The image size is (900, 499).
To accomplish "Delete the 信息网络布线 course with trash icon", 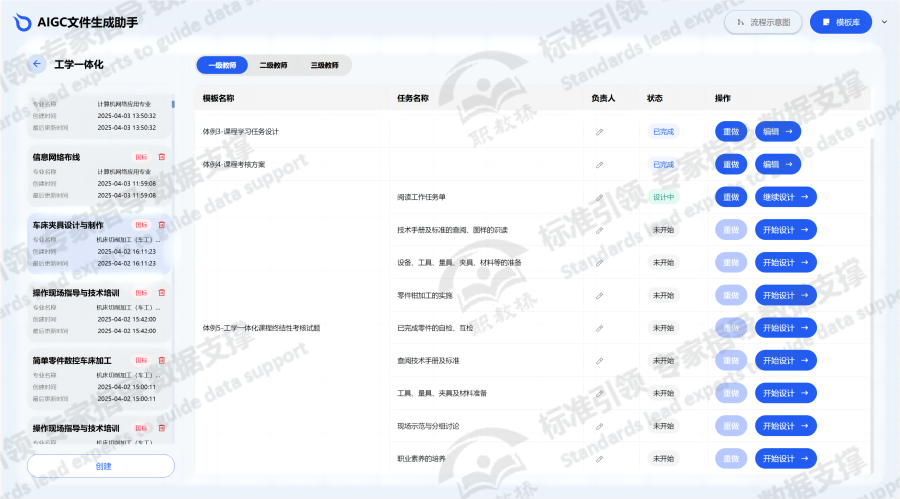I will pyautogui.click(x=162, y=157).
